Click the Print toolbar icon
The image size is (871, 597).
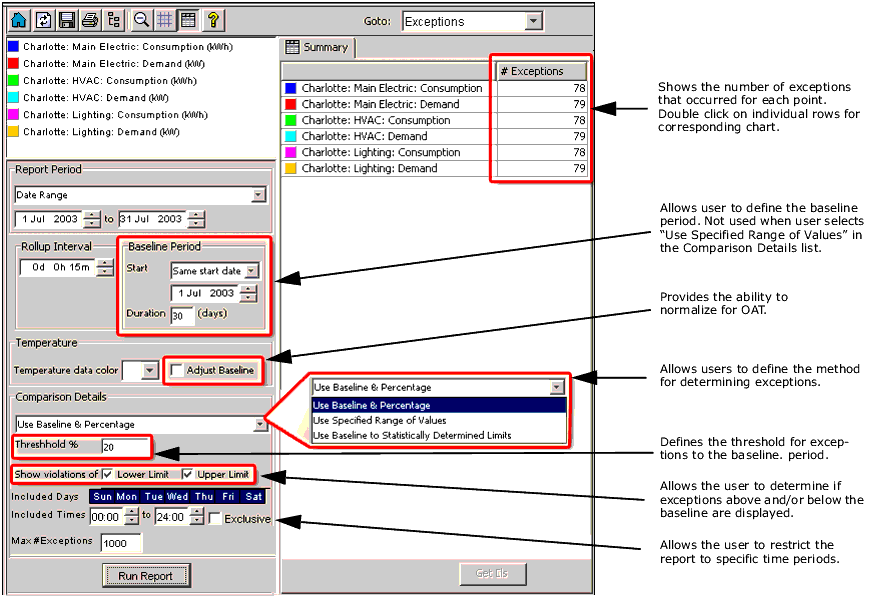90,20
